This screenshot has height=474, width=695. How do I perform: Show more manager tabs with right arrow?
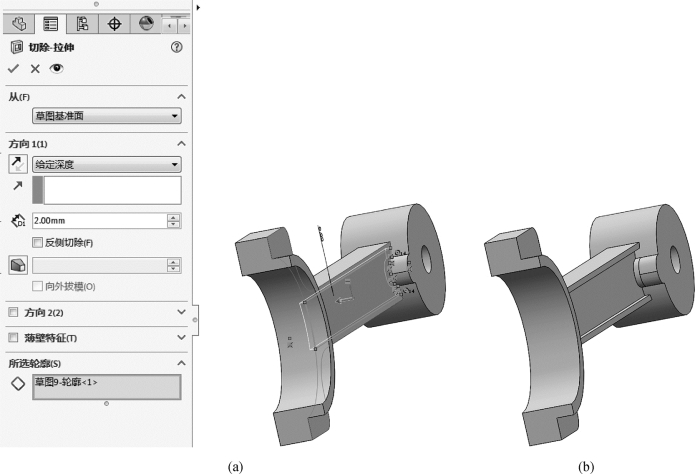[184, 26]
